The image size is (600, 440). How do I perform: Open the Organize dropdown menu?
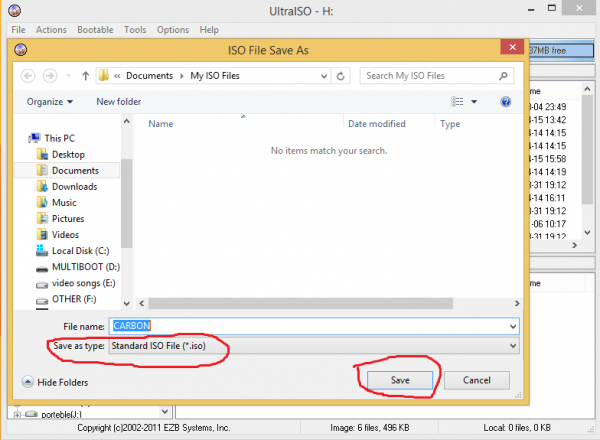pos(49,102)
